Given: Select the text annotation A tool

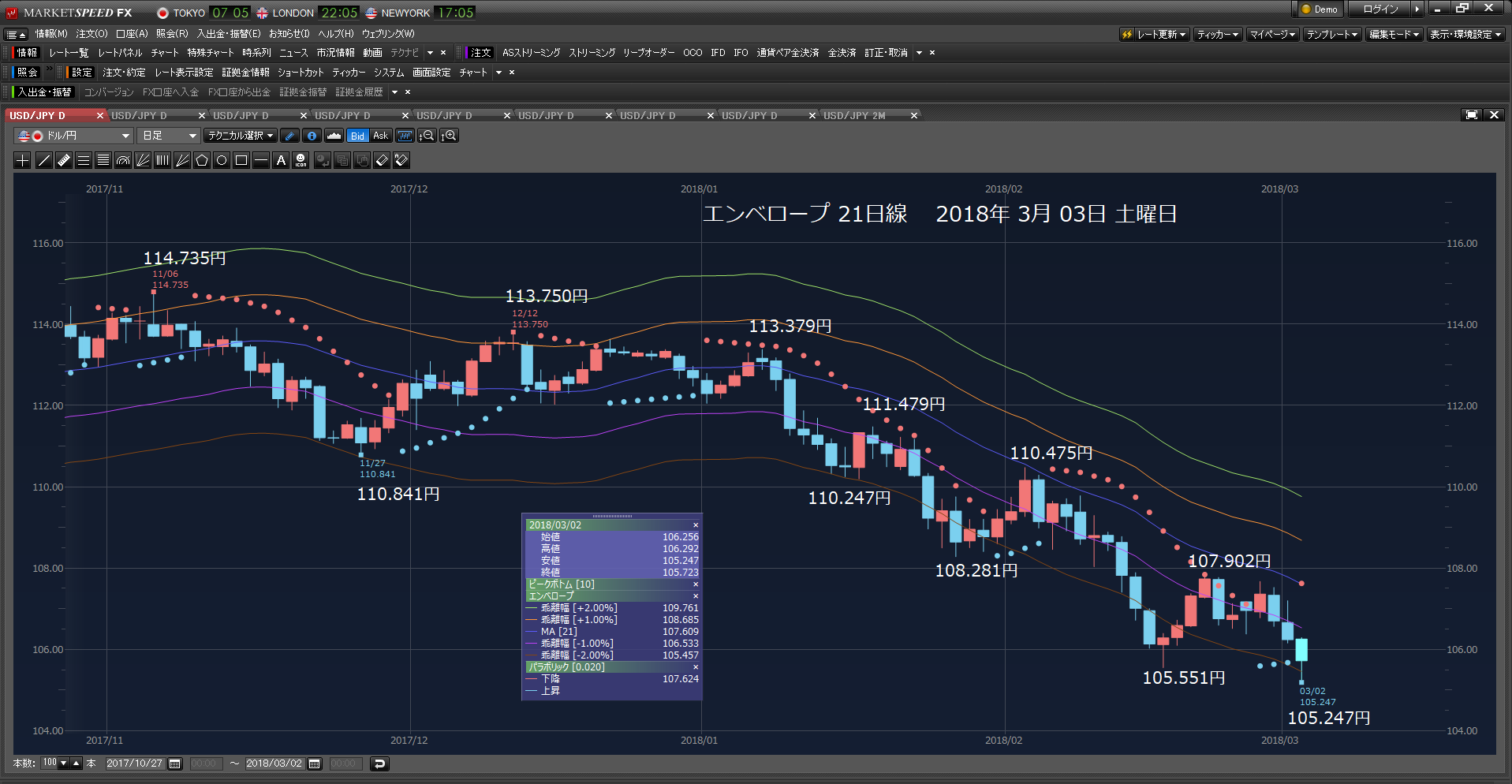Looking at the screenshot, I should click(281, 161).
